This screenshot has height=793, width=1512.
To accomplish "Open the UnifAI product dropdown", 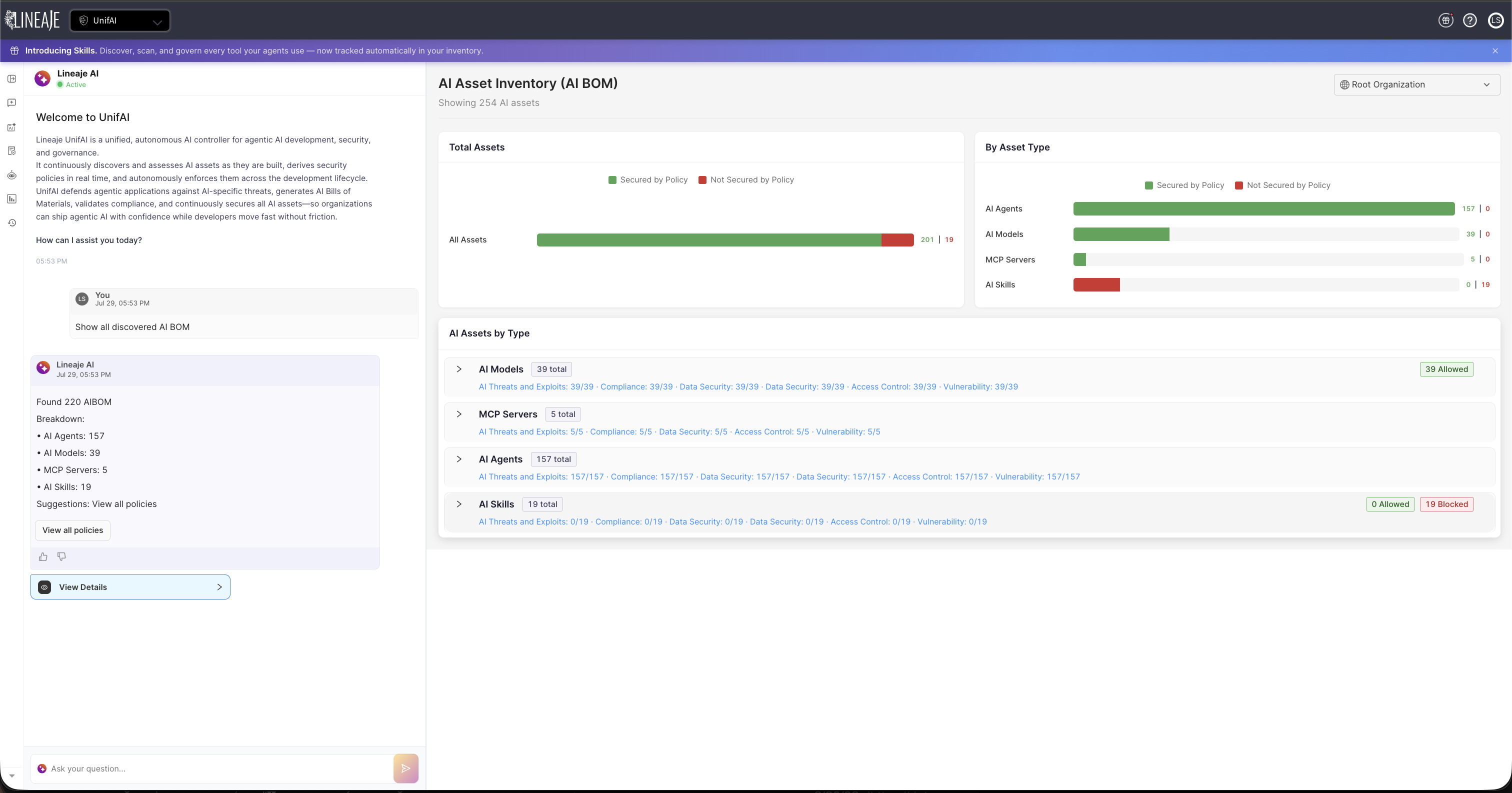I will click(120, 20).
